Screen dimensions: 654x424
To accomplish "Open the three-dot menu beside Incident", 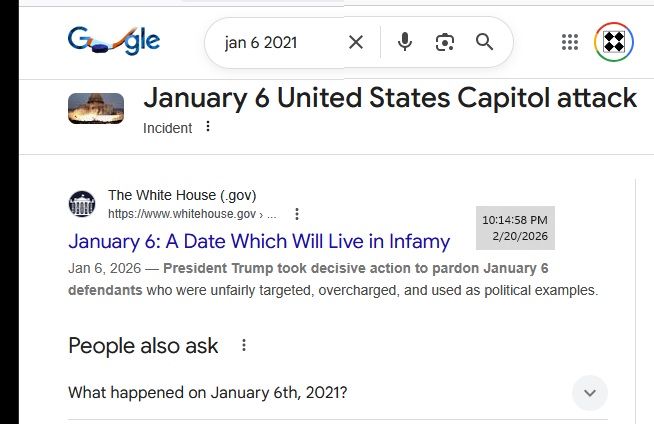I will pos(208,127).
